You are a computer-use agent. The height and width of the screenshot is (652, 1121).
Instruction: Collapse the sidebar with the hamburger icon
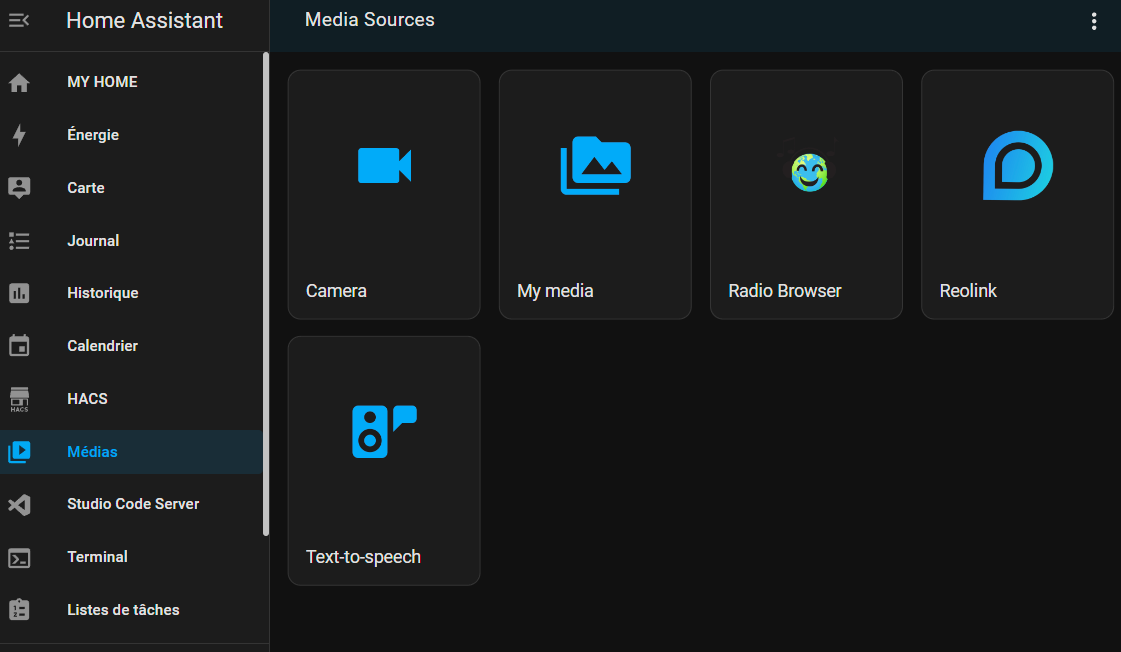click(19, 20)
